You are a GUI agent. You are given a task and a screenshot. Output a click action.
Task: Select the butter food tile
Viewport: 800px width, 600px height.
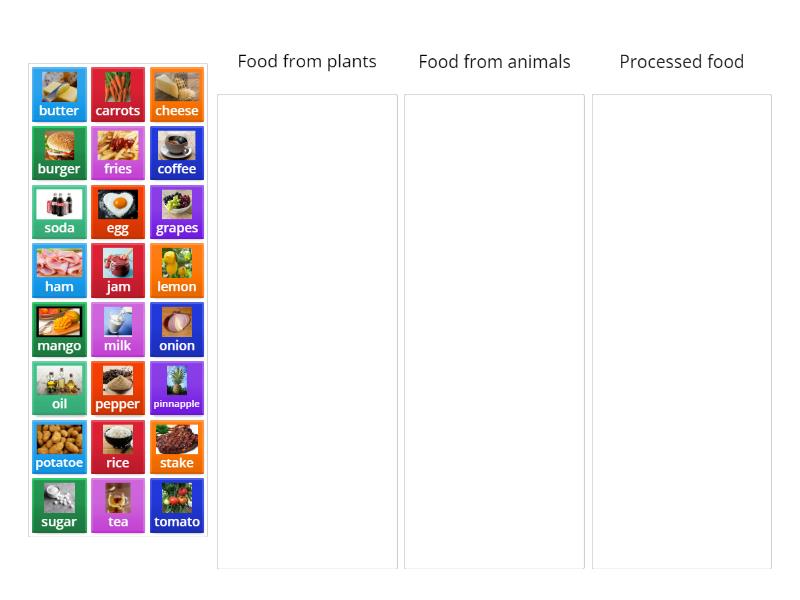[58, 93]
